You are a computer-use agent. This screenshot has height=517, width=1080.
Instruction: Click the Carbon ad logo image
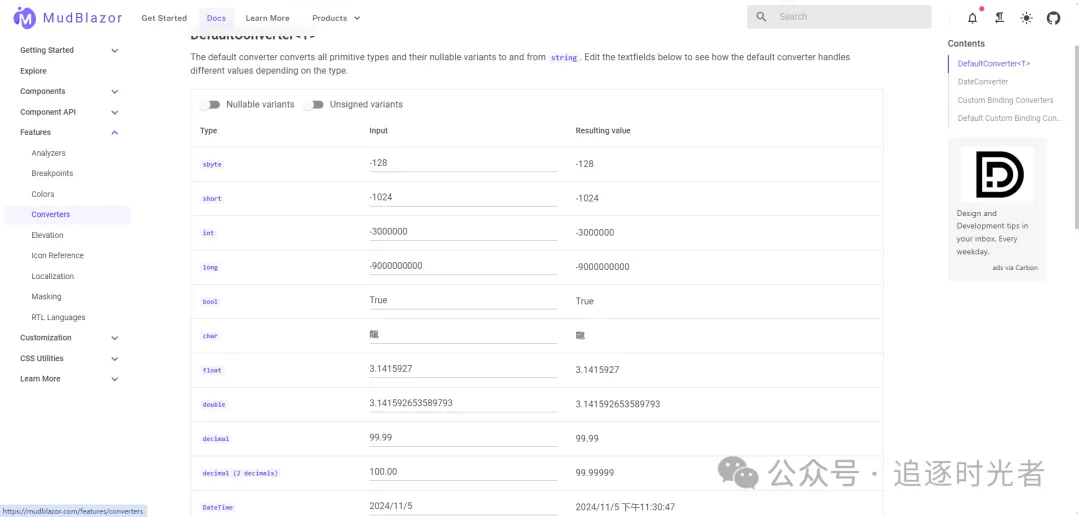point(997,174)
